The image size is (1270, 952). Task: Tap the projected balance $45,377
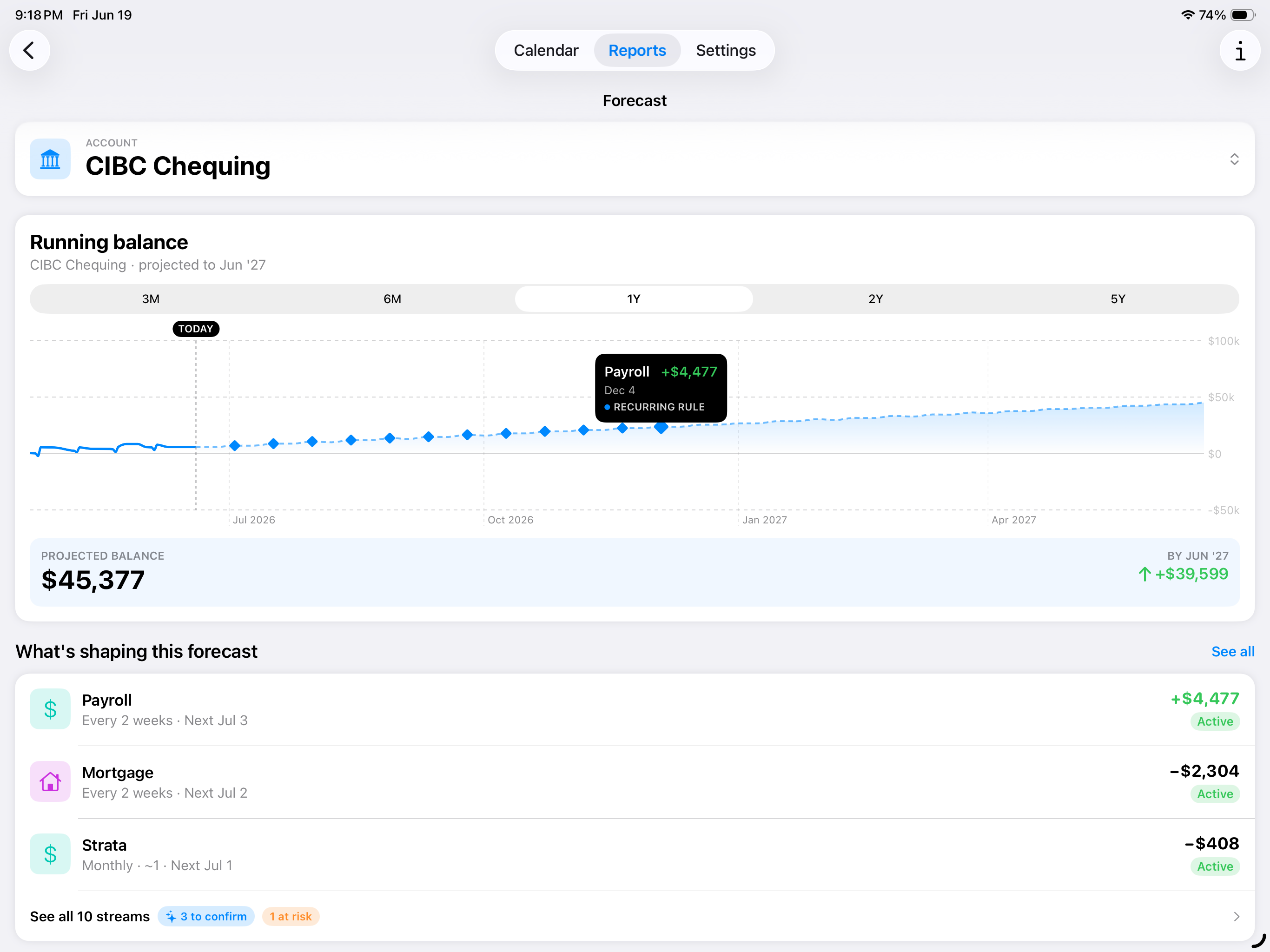click(93, 580)
